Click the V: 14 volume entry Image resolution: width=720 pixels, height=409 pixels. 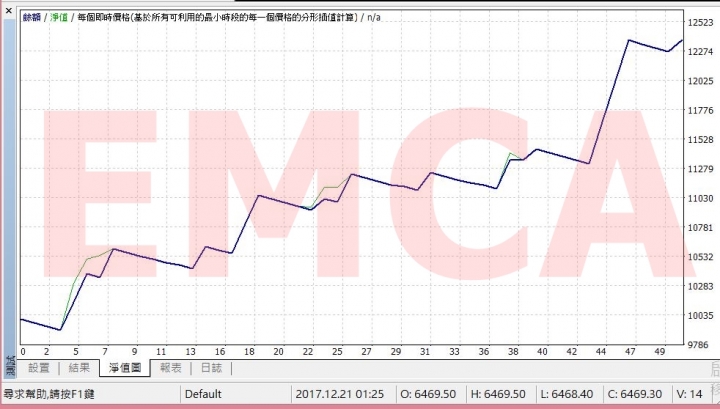click(x=689, y=394)
